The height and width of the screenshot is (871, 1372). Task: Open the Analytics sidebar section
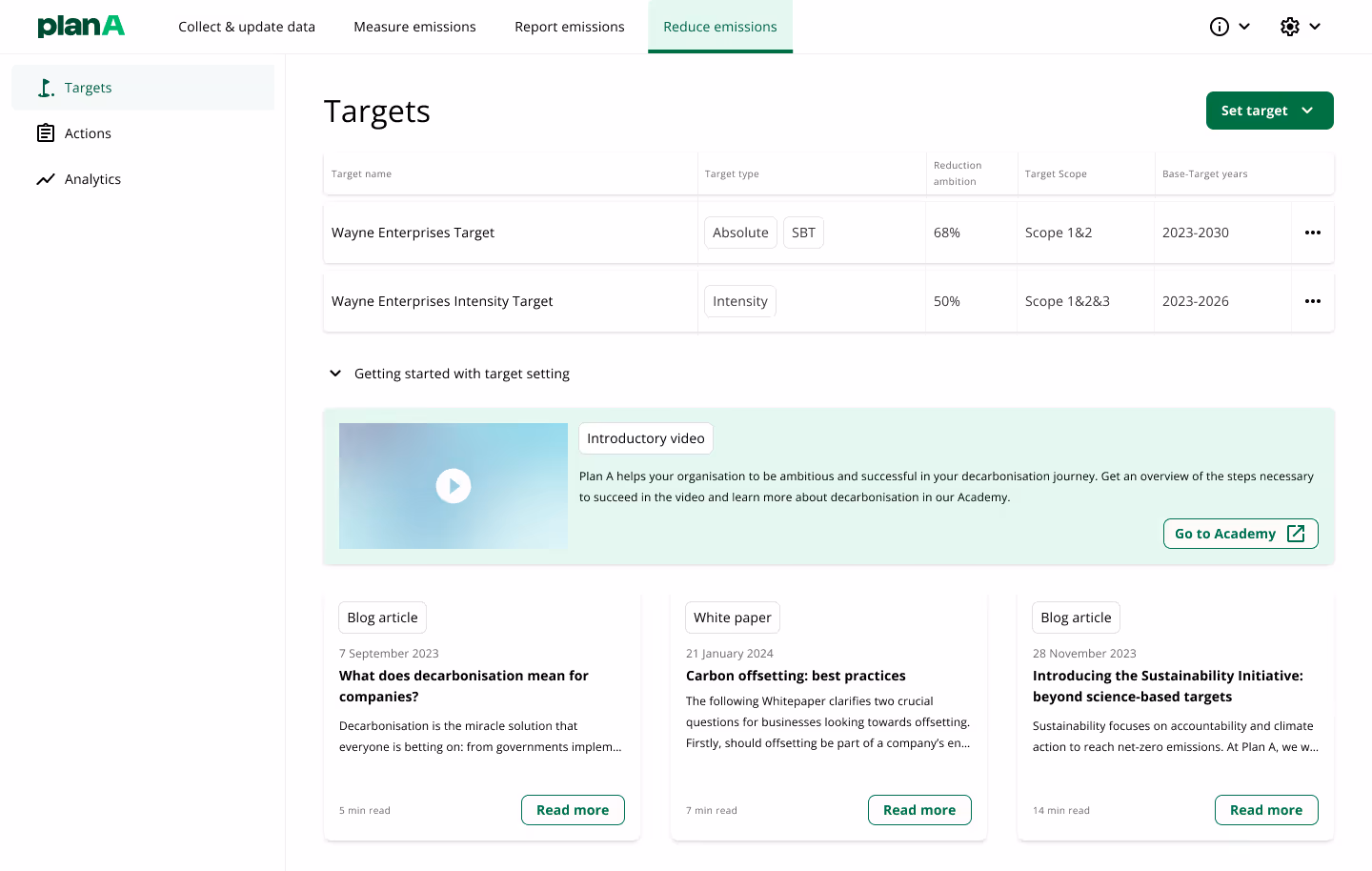point(92,178)
